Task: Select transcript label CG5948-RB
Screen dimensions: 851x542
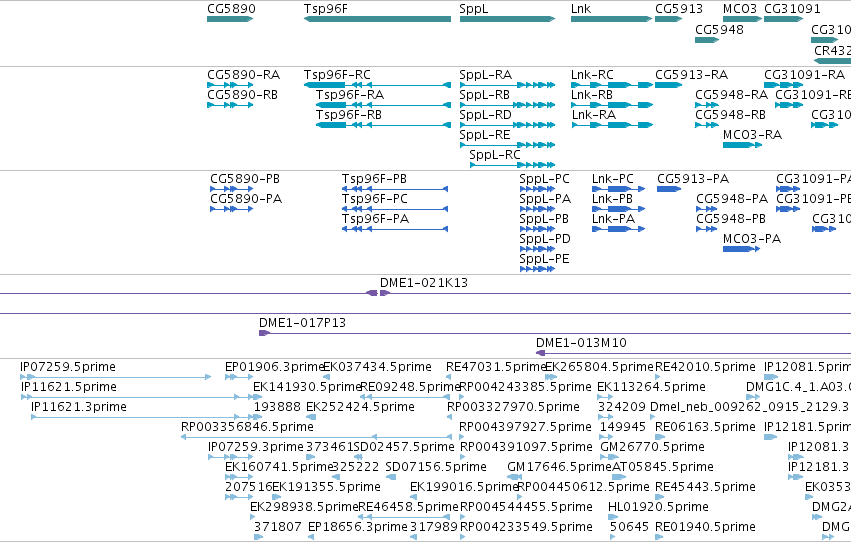Action: click(x=730, y=114)
